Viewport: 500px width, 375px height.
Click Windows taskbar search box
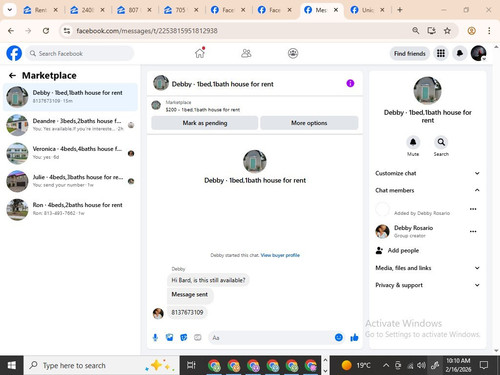(x=101, y=365)
